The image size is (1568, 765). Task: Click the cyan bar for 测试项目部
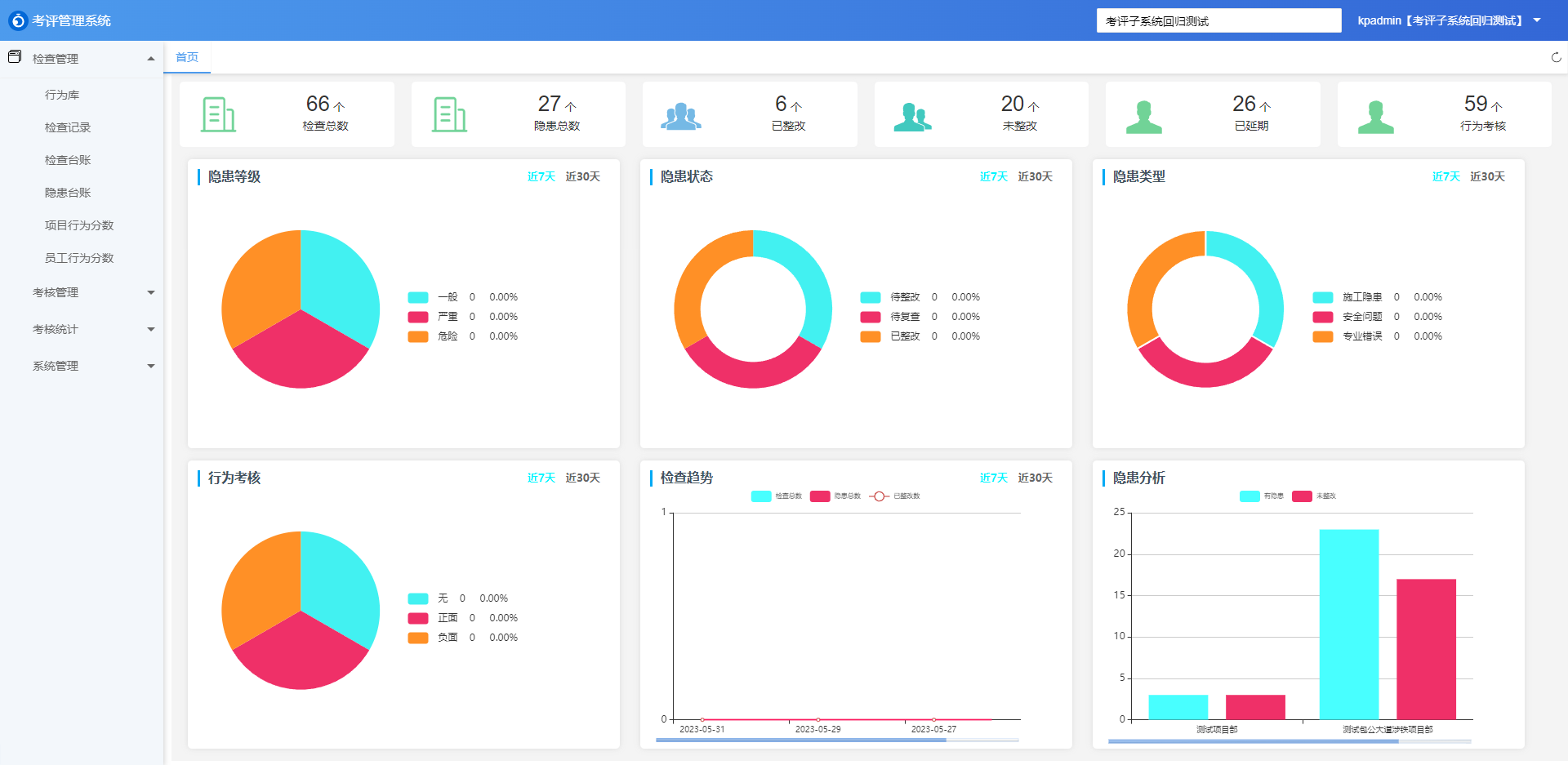coord(1178,707)
